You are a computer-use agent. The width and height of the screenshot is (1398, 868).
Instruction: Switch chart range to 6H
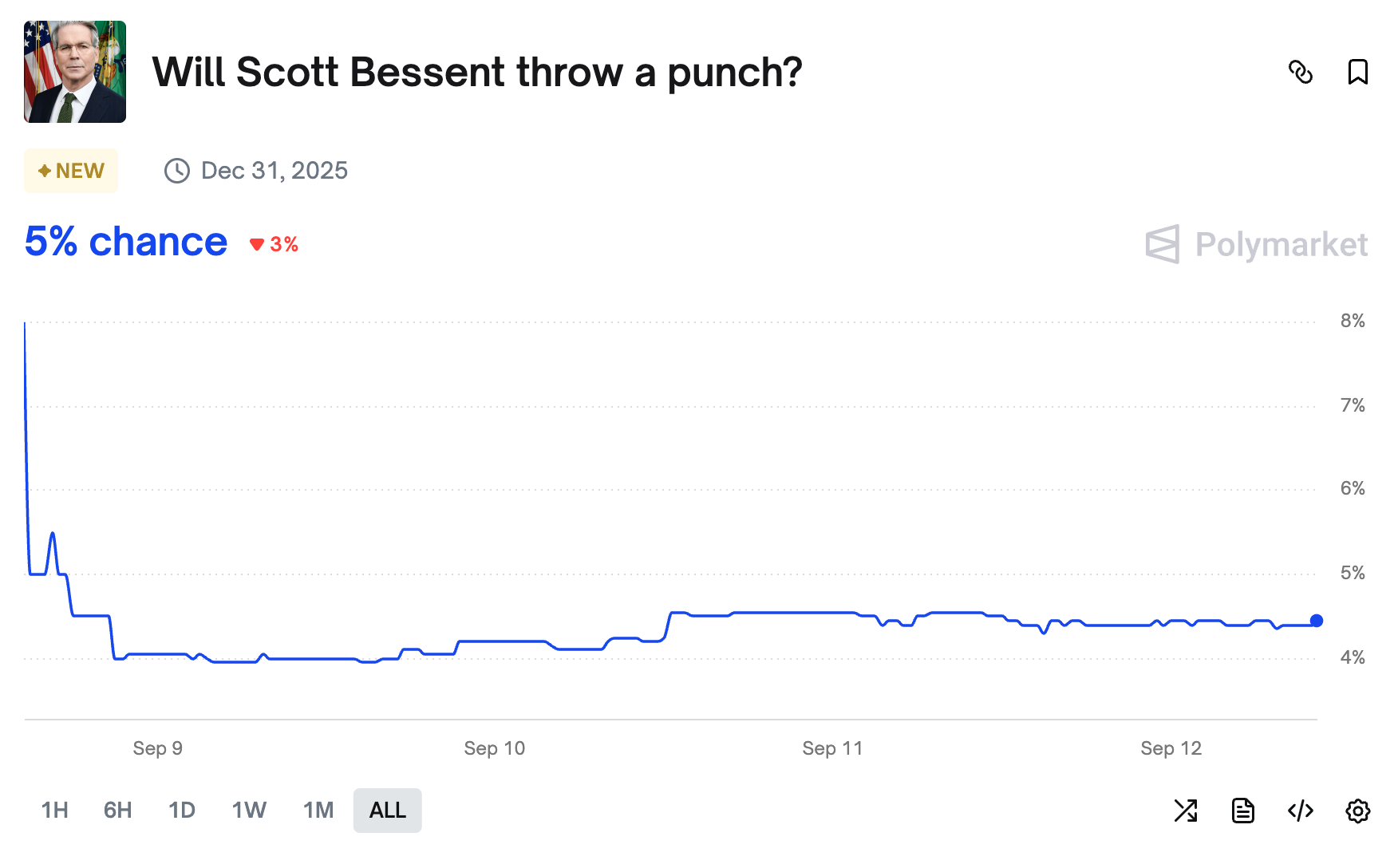point(117,811)
